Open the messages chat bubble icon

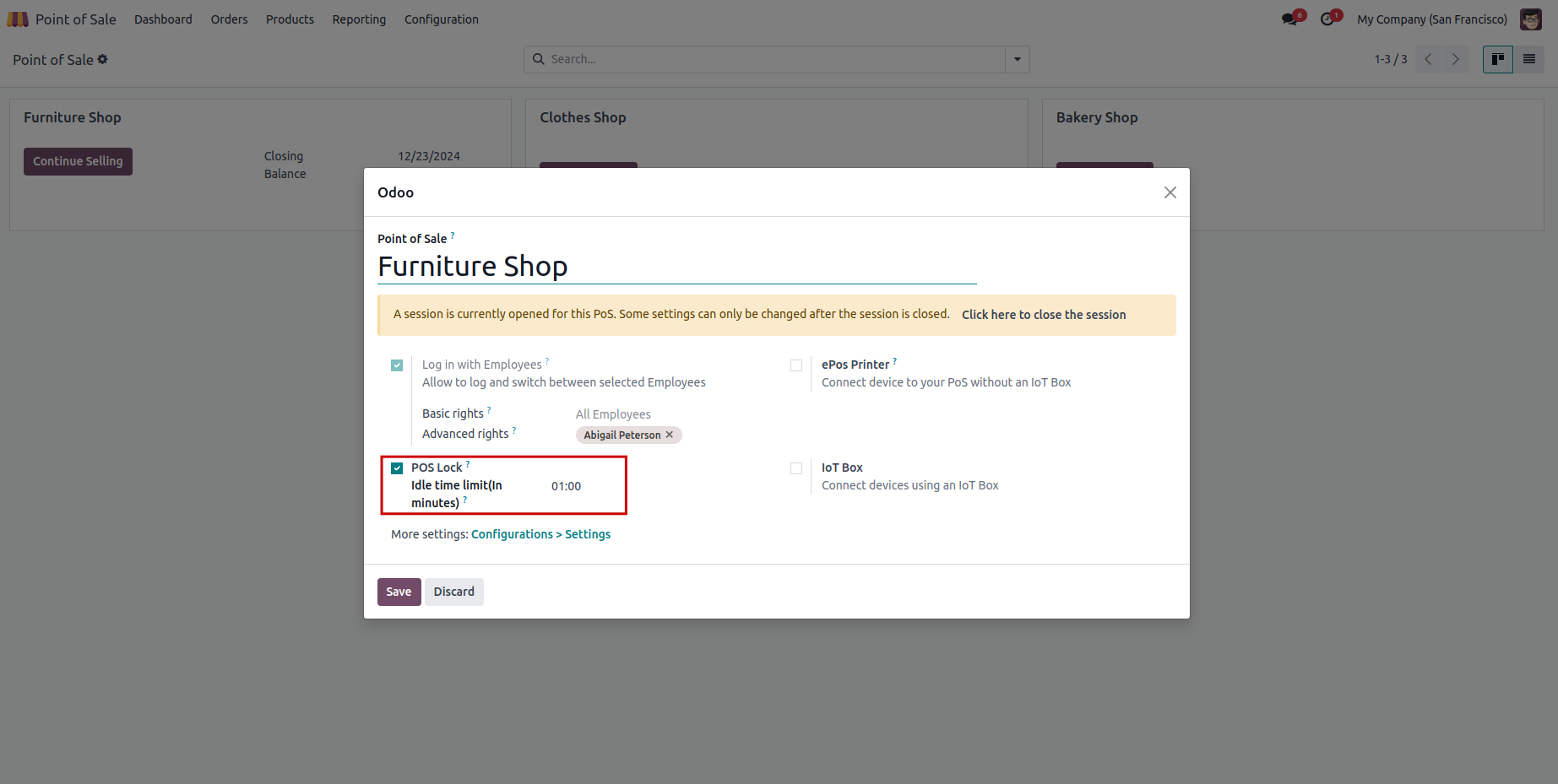click(1289, 19)
